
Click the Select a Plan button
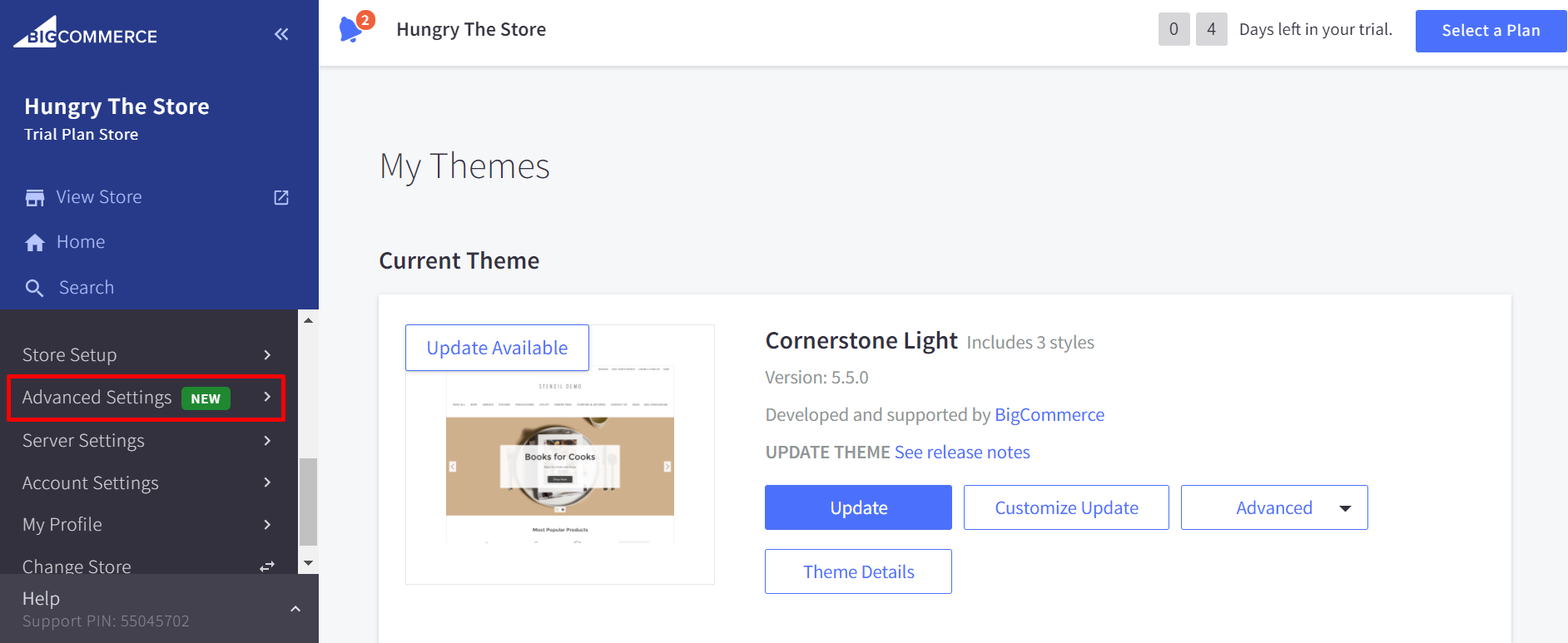coord(1491,31)
